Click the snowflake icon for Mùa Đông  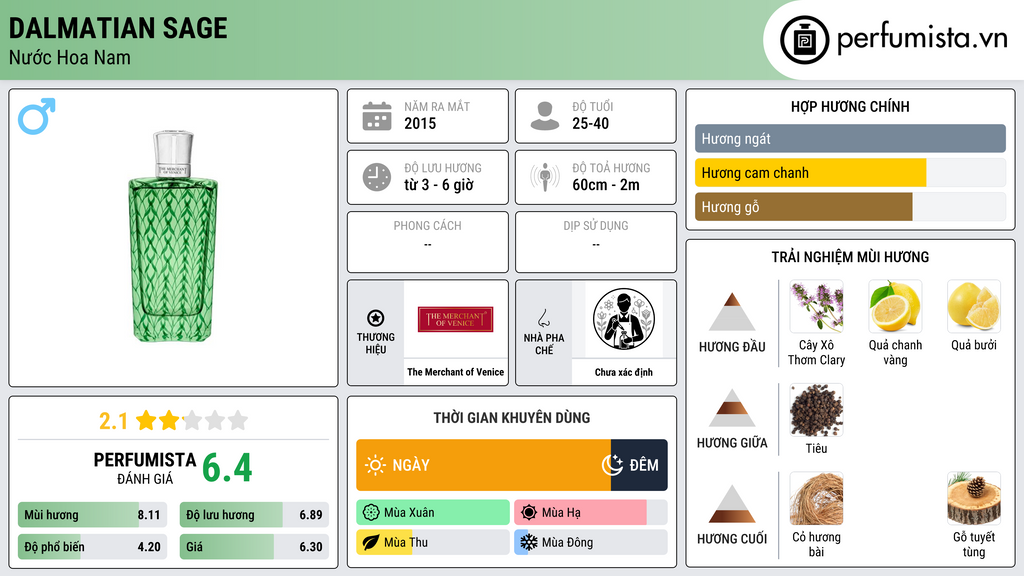[529, 542]
